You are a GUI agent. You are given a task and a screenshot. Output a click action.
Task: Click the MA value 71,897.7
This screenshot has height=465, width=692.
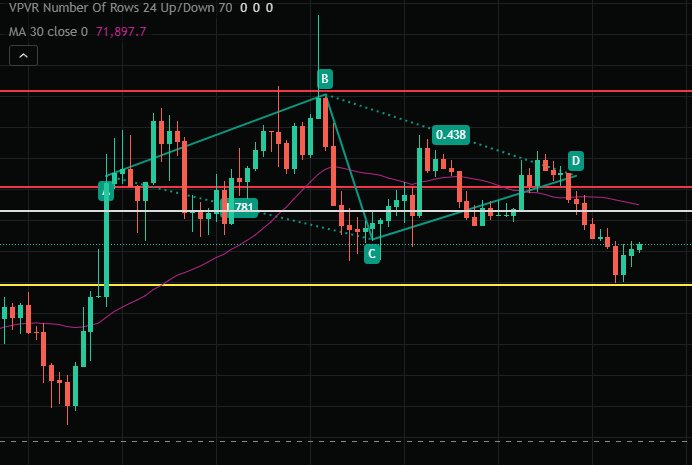click(121, 32)
